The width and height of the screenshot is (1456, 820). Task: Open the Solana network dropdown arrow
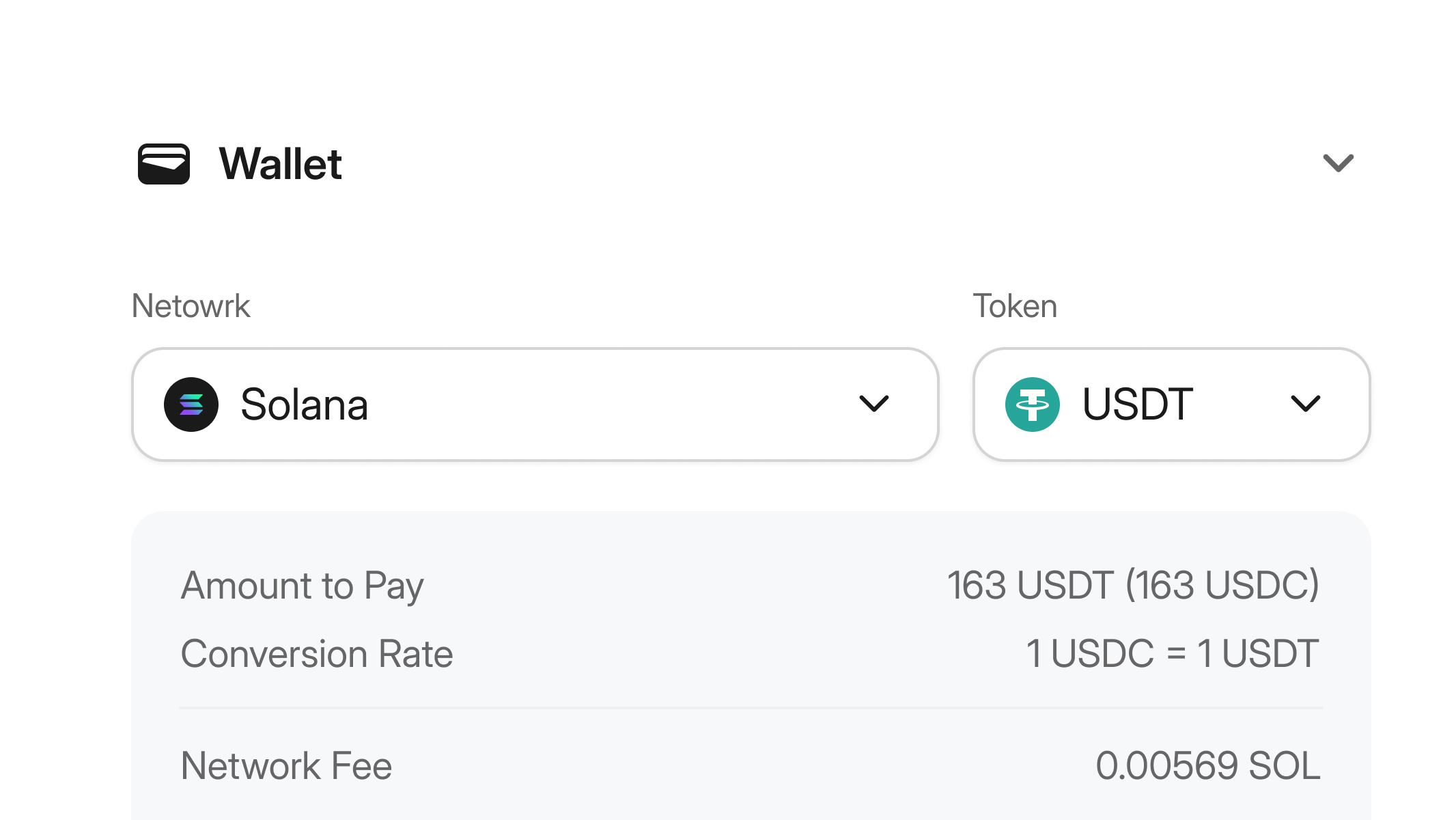coord(874,404)
